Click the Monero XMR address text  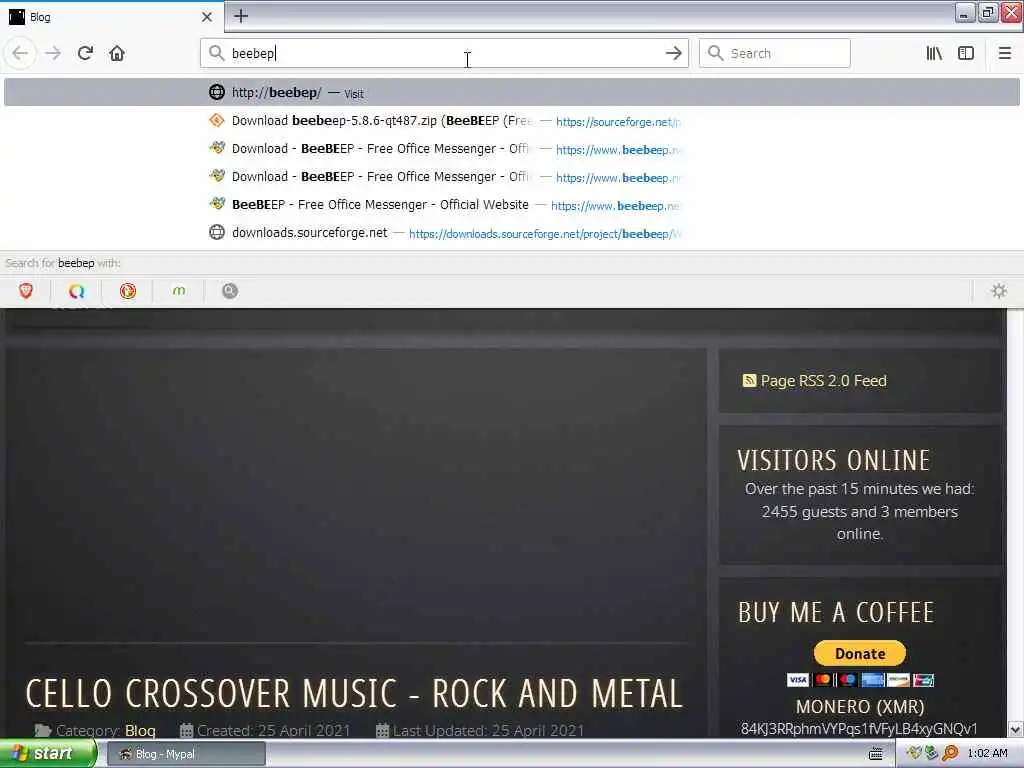point(859,728)
